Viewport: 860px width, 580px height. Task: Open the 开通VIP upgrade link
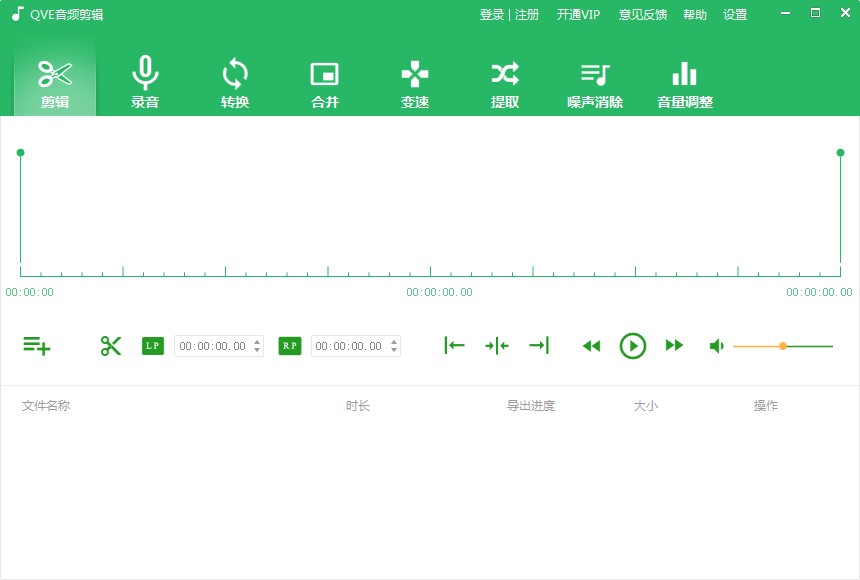578,14
